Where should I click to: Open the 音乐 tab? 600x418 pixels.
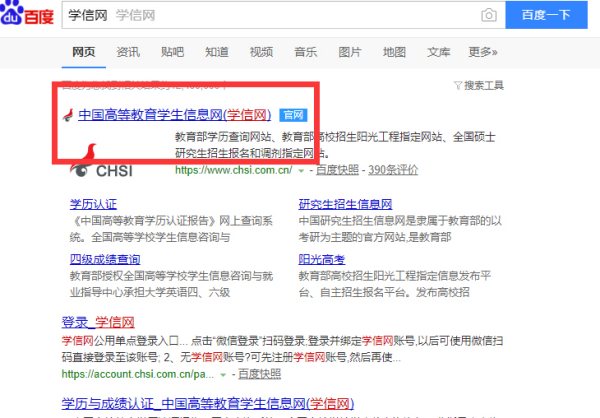305,52
